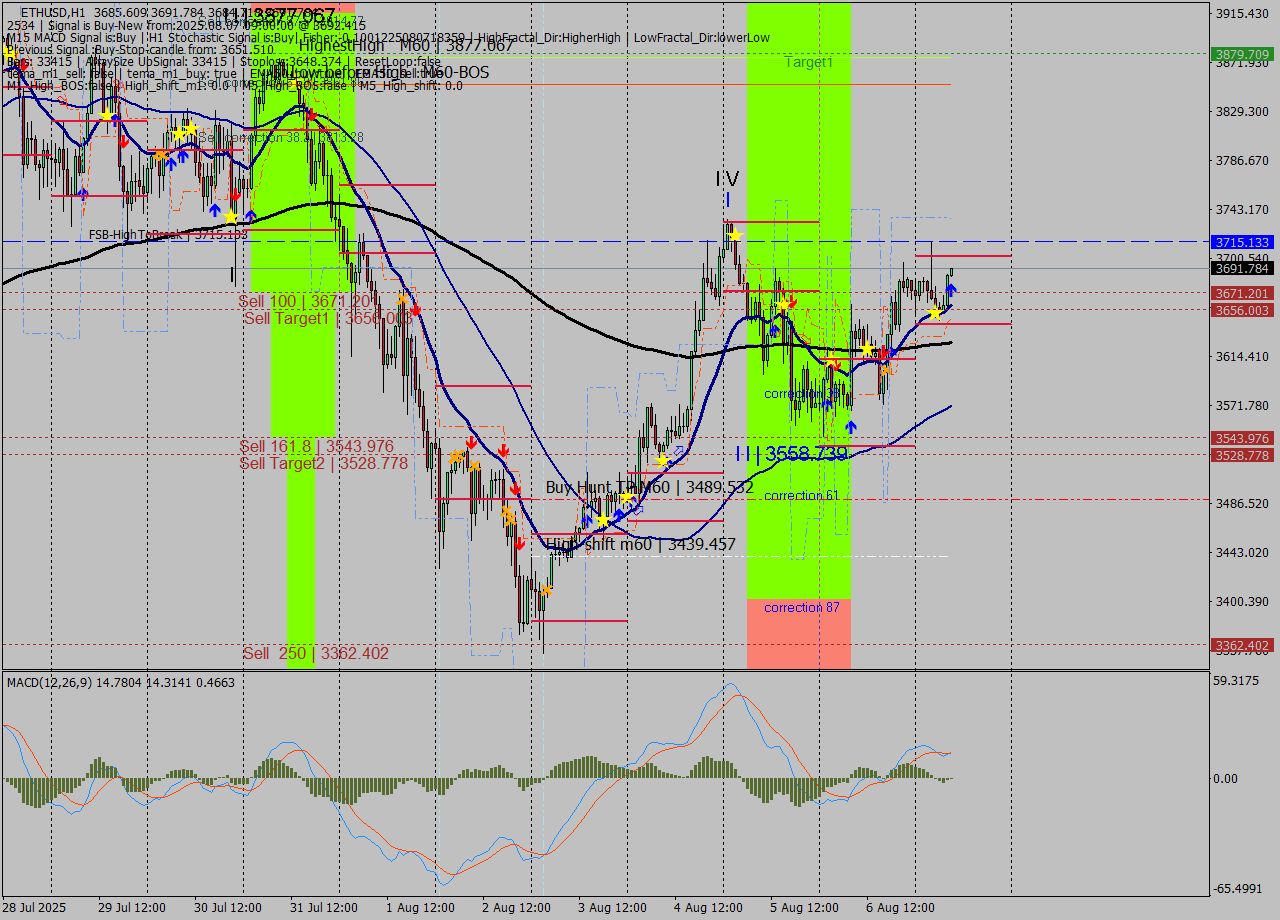Select the blue buy arrow on the 6 Aug rally
This screenshot has width=1280, height=920.
coord(950,290)
